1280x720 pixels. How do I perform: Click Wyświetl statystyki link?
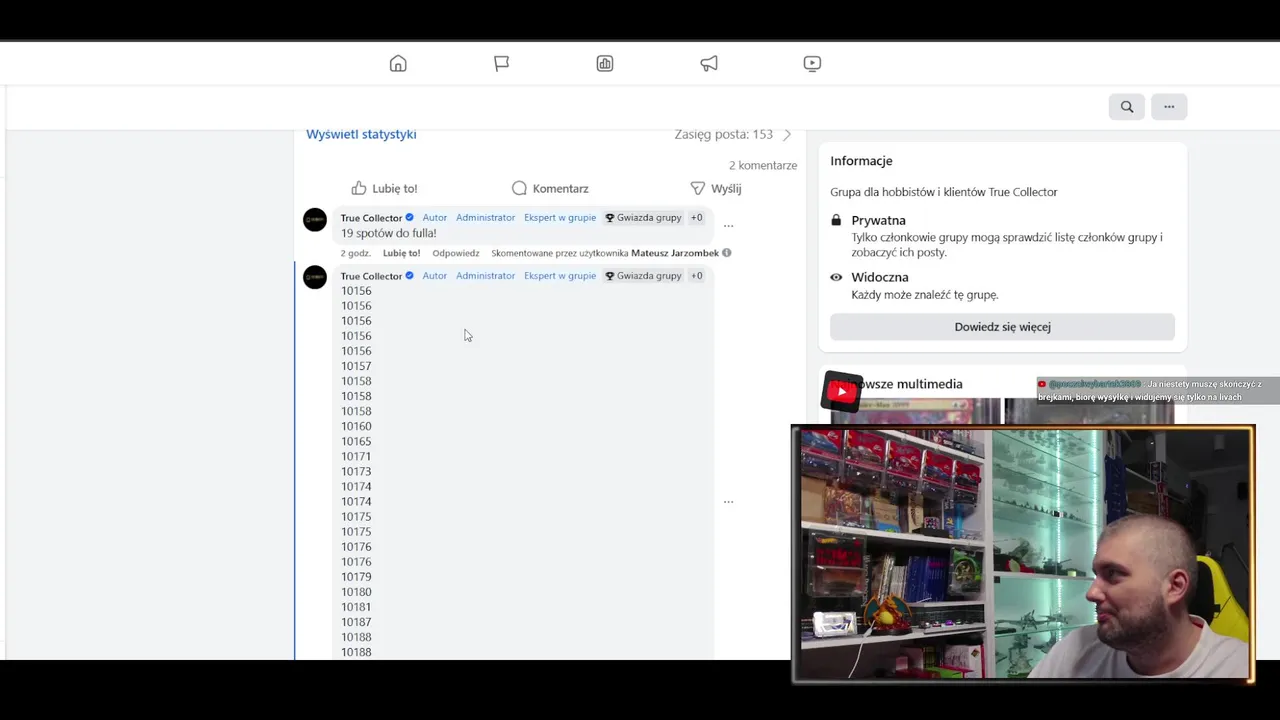pos(361,134)
